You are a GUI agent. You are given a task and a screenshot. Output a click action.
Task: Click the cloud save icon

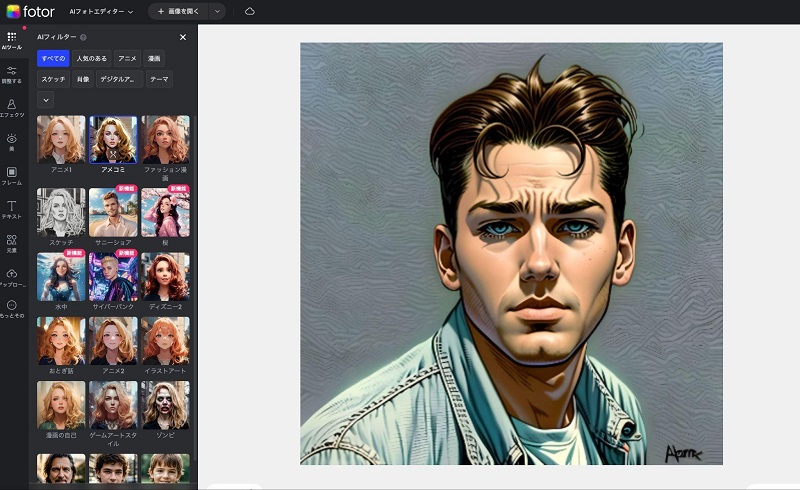[250, 11]
